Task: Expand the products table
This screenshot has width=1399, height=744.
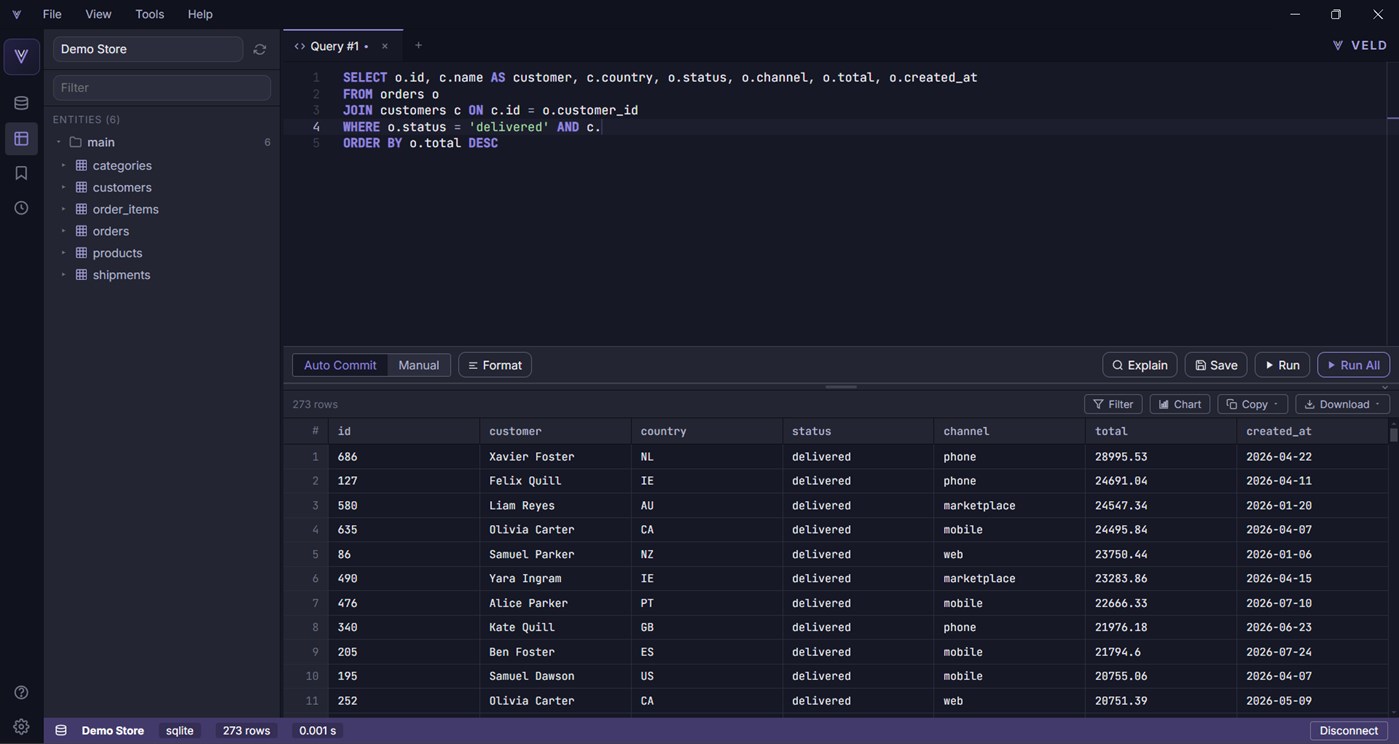Action: 63,253
